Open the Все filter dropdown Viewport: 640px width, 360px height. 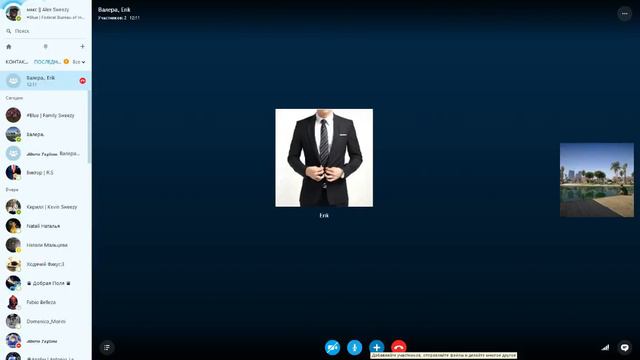coord(79,62)
